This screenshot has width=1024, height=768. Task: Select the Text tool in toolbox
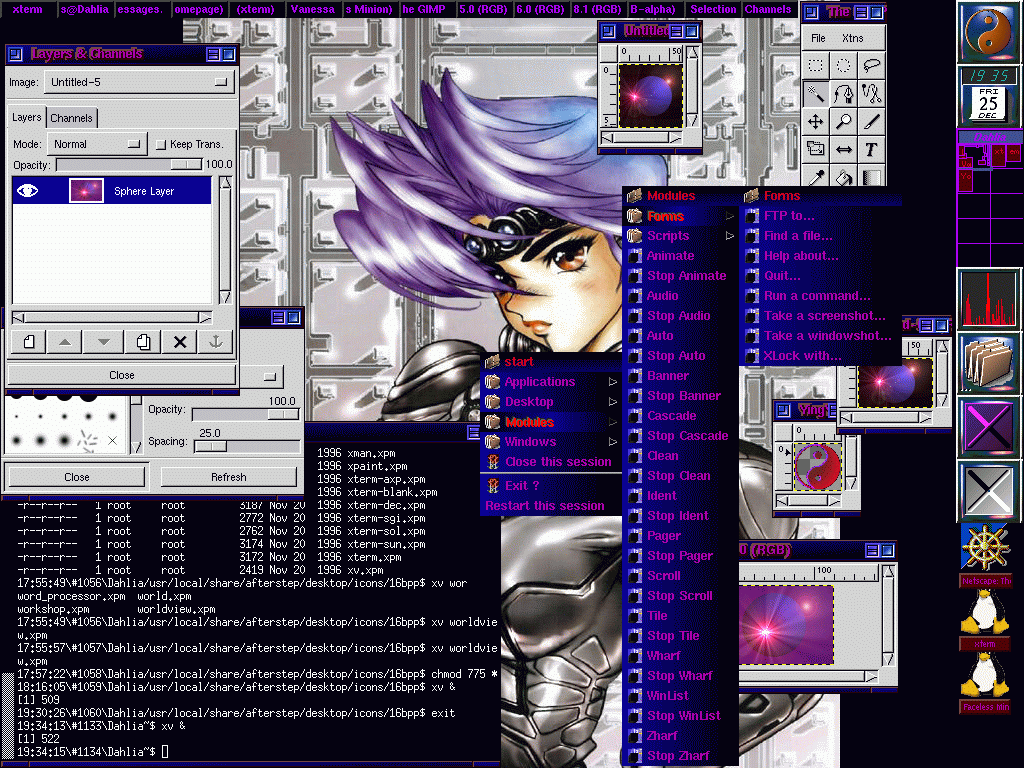[871, 149]
